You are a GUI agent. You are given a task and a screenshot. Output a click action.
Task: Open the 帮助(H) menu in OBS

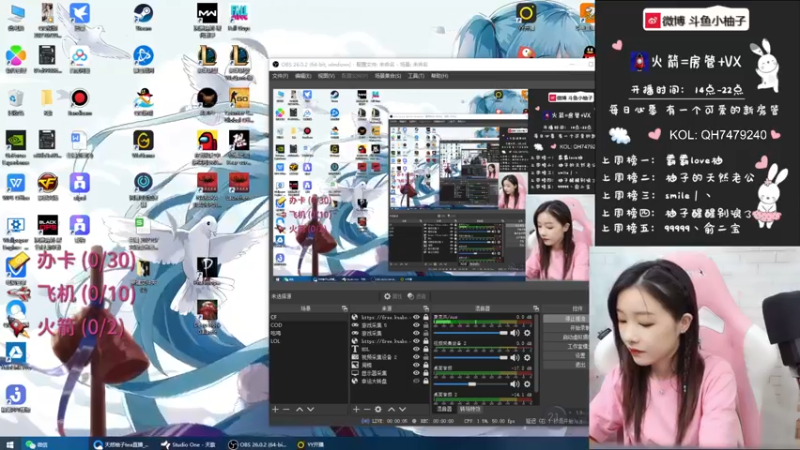click(x=439, y=76)
